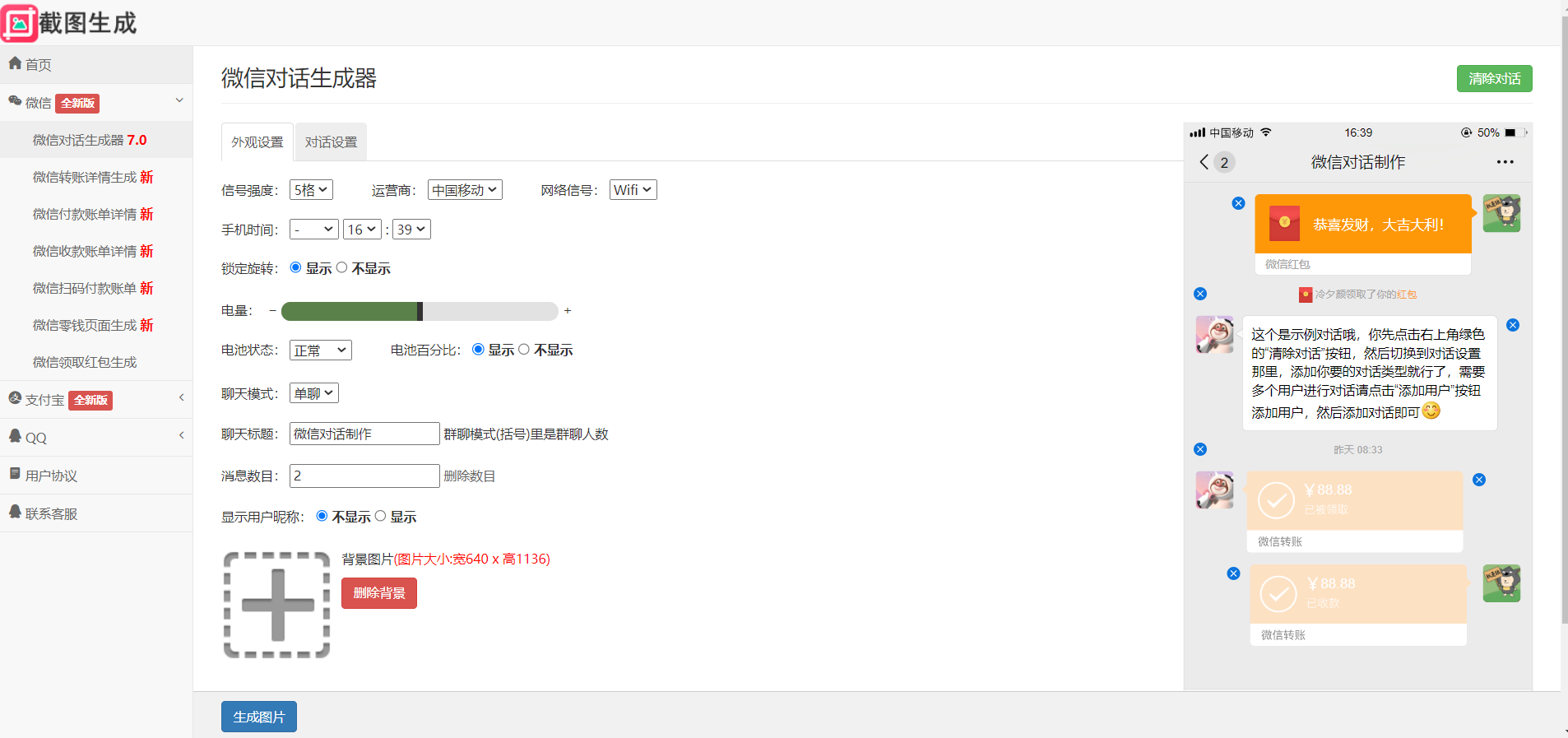Click the three dots menu in phone preview

pos(1505,162)
